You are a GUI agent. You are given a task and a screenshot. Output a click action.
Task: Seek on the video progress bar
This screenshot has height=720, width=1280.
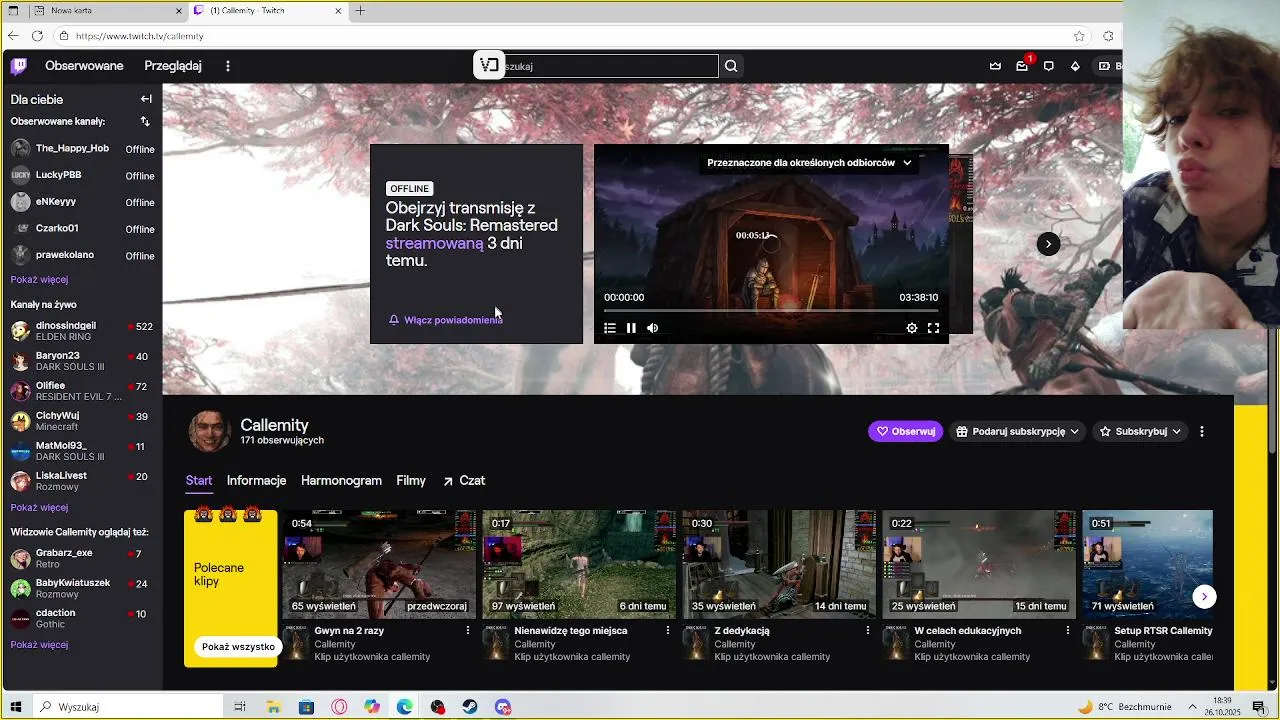coord(771,311)
